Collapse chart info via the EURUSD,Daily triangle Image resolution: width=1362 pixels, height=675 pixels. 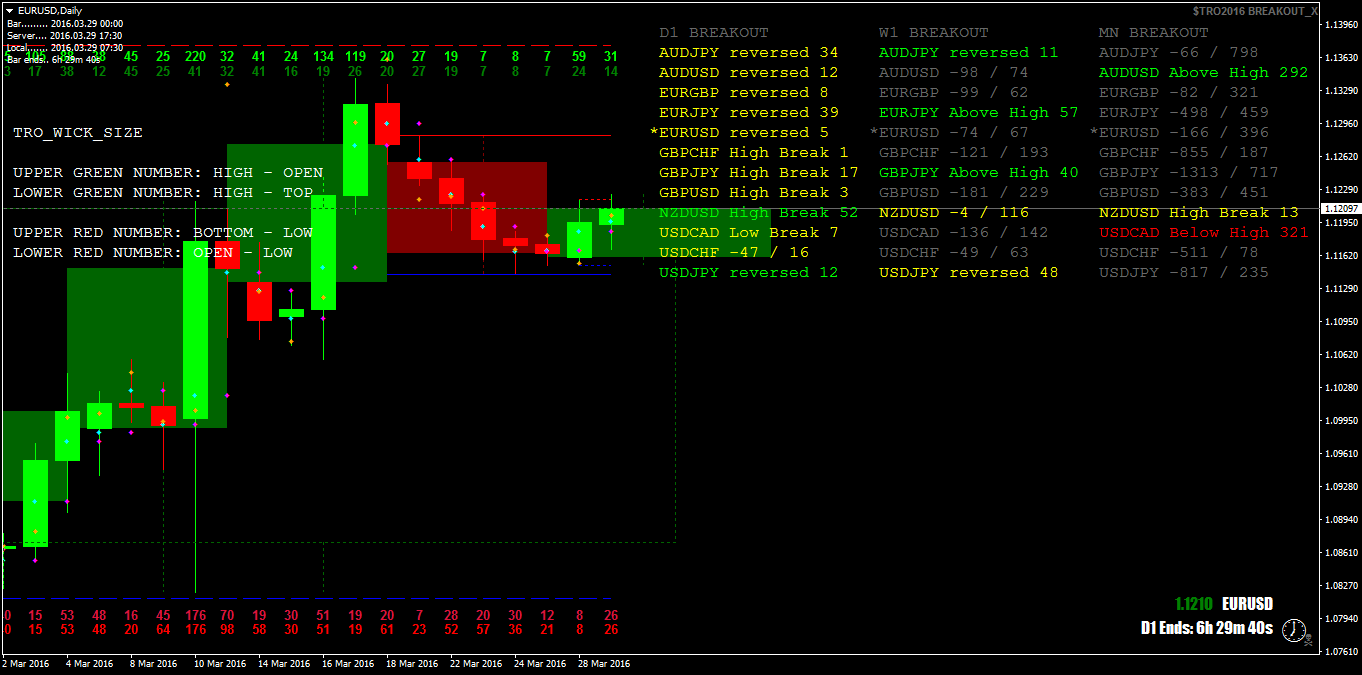10,10
